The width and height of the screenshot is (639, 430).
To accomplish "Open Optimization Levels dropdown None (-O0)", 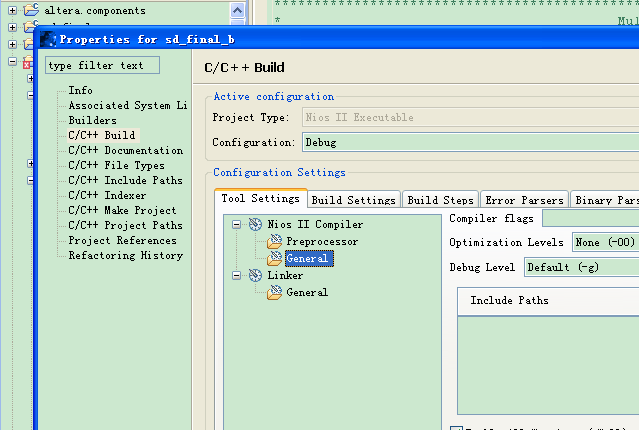I will 606,242.
